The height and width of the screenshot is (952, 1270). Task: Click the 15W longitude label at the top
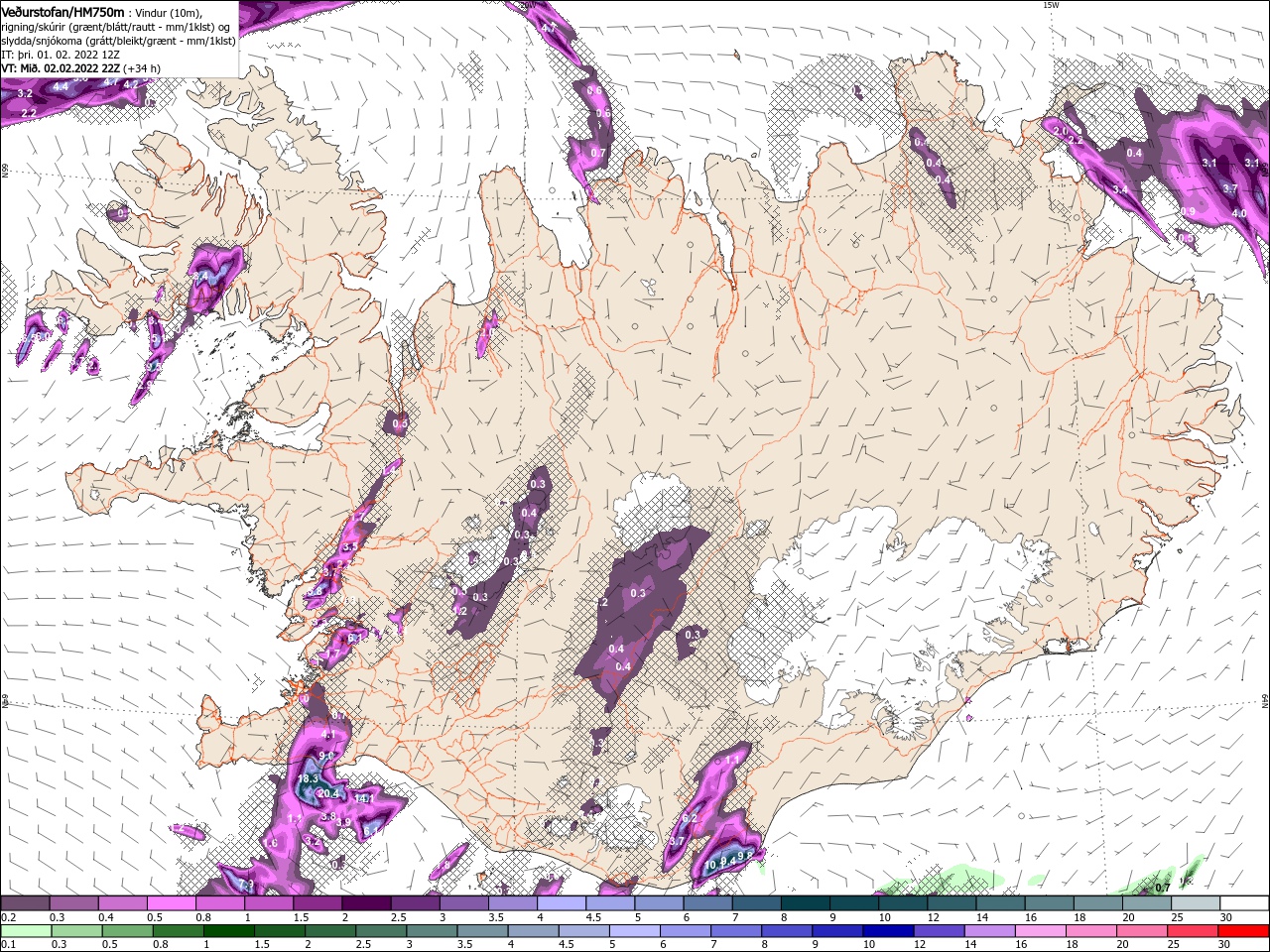point(1051,5)
